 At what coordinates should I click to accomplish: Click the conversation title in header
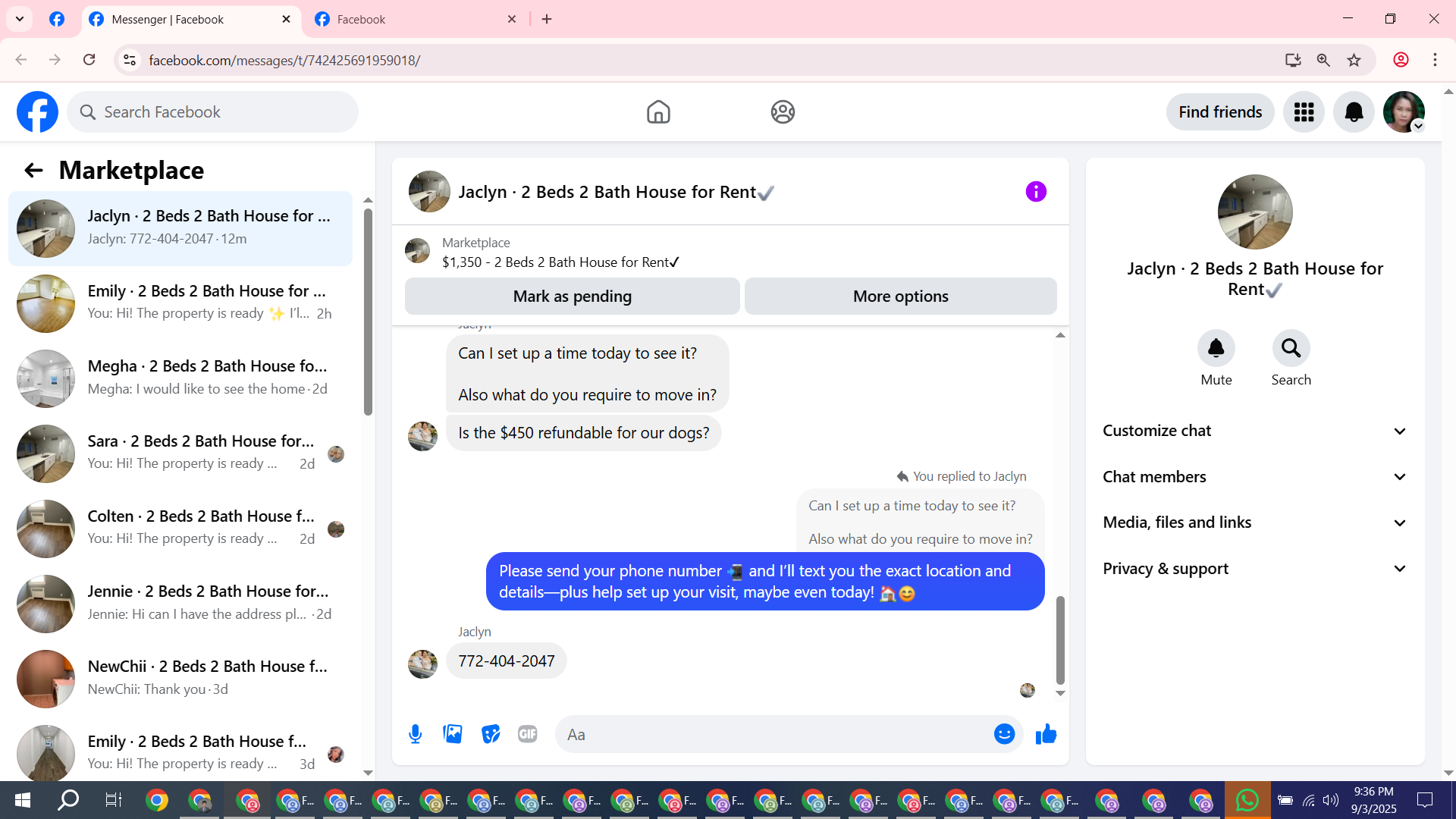[616, 192]
